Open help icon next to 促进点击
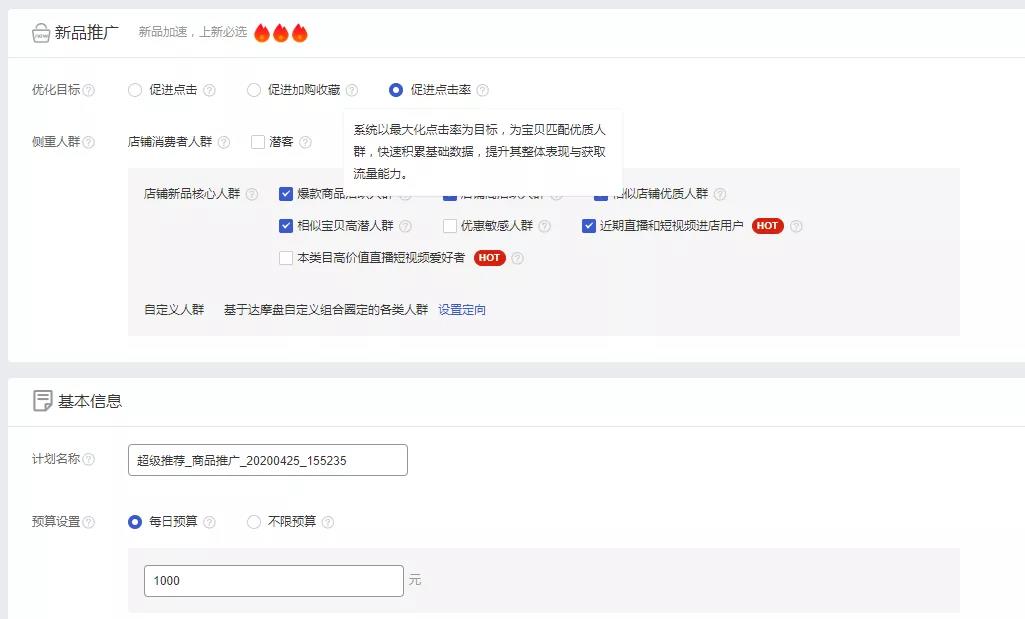The image size is (1025, 619). click(209, 90)
